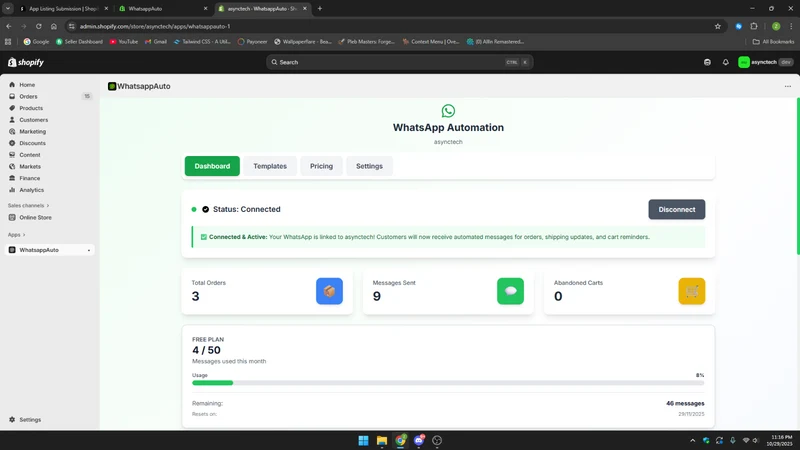
Task: Reload the browser page
Action: point(38,26)
